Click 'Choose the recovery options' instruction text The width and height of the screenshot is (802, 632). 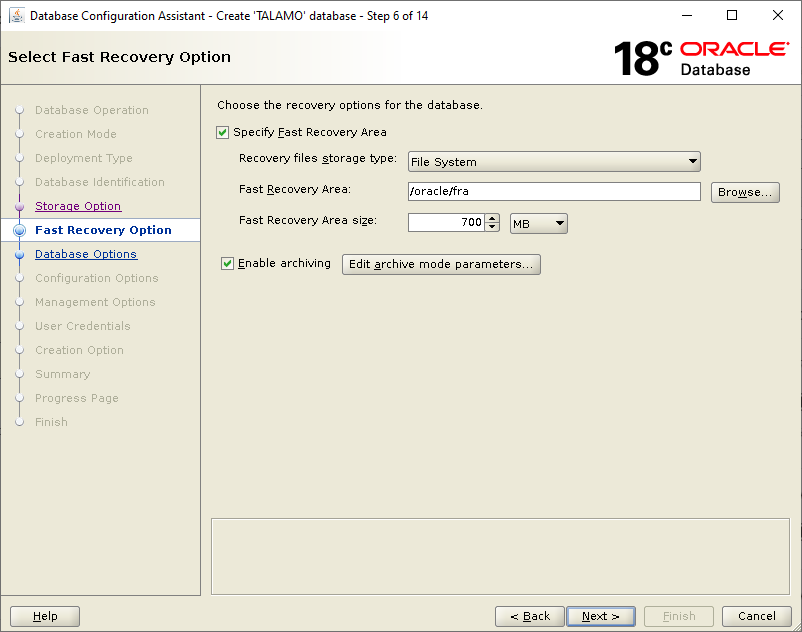click(x=350, y=105)
